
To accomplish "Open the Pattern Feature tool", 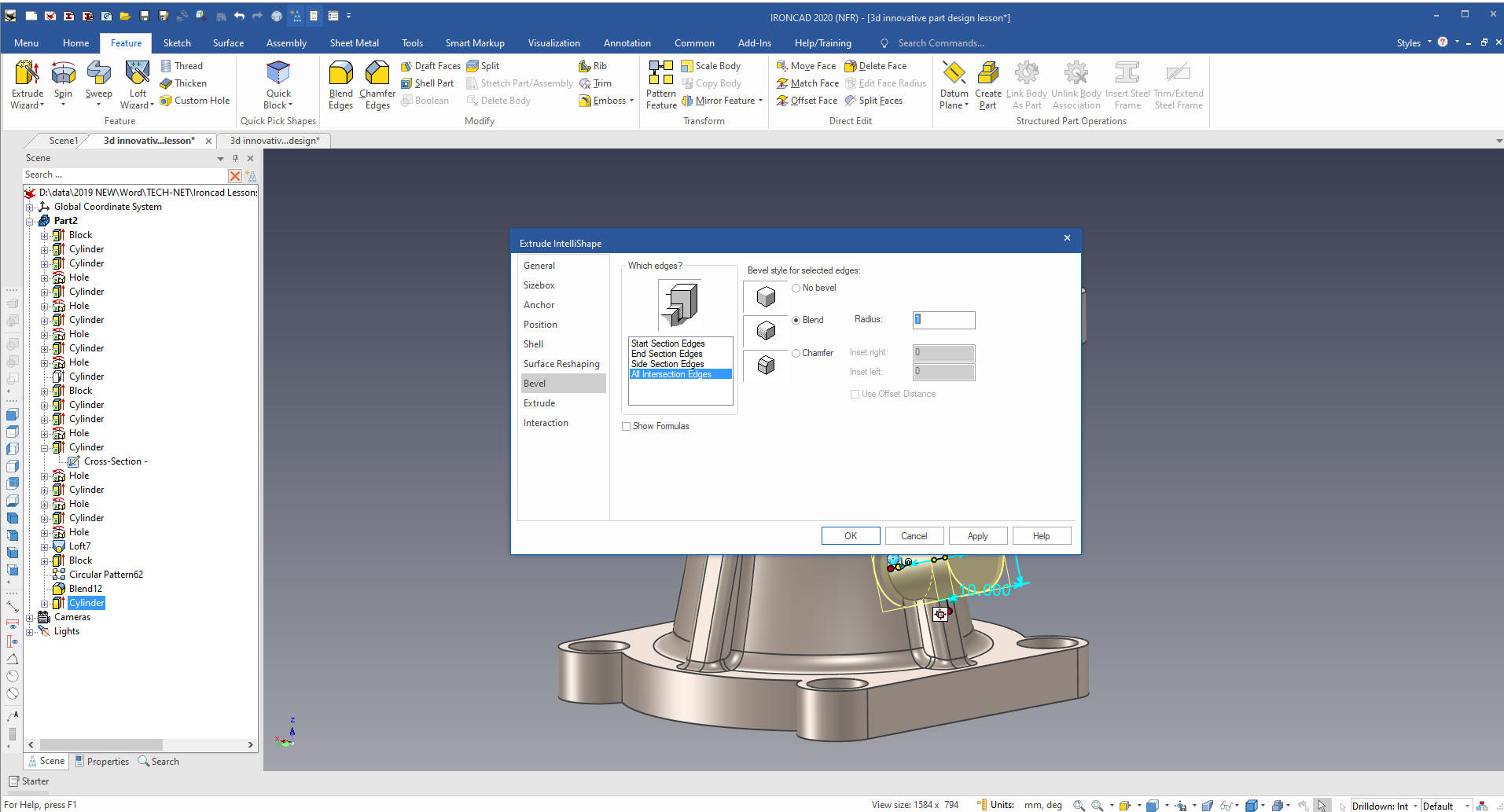I will tap(661, 85).
